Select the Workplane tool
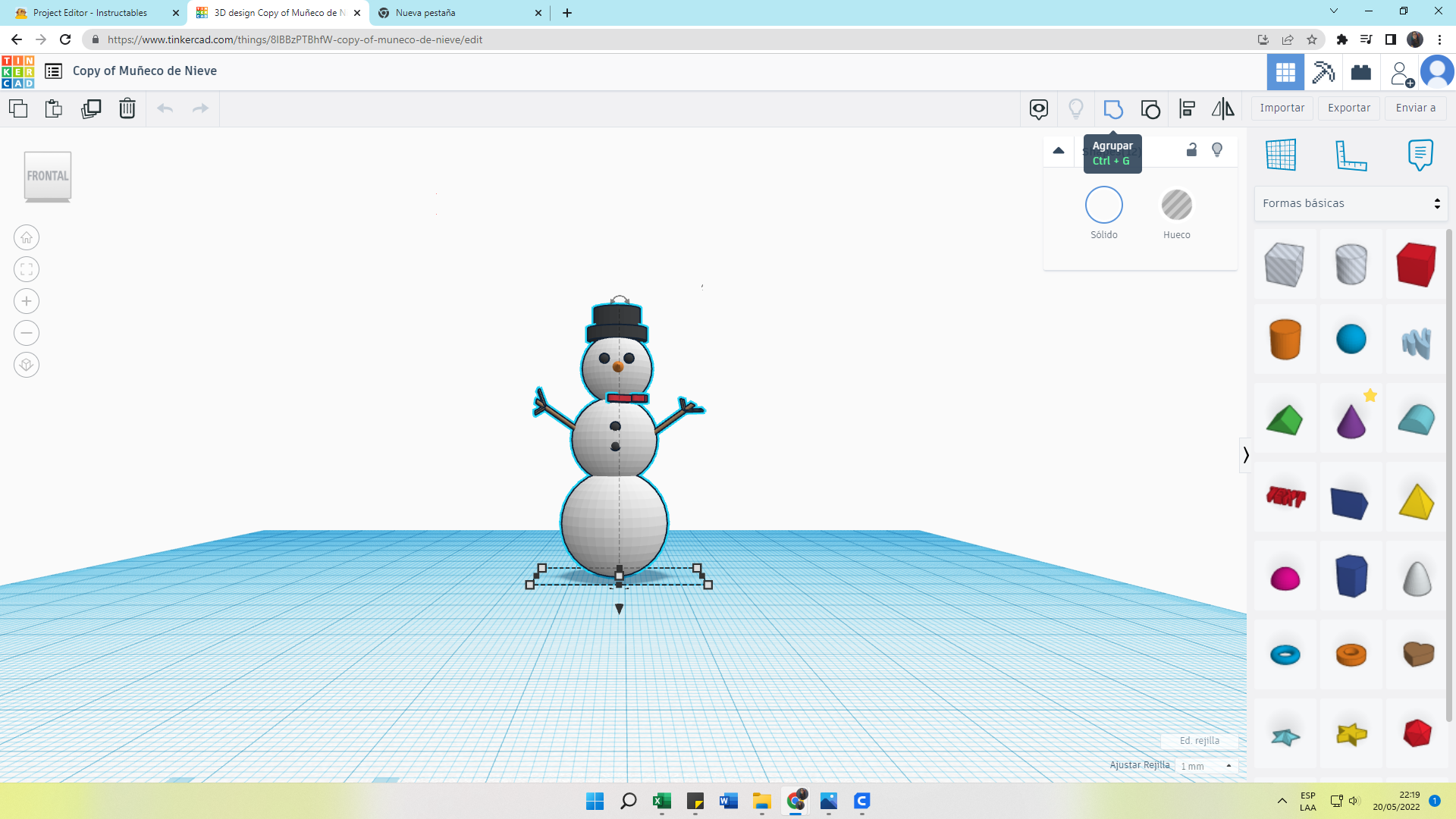Viewport: 1456px width, 819px height. (x=1281, y=155)
